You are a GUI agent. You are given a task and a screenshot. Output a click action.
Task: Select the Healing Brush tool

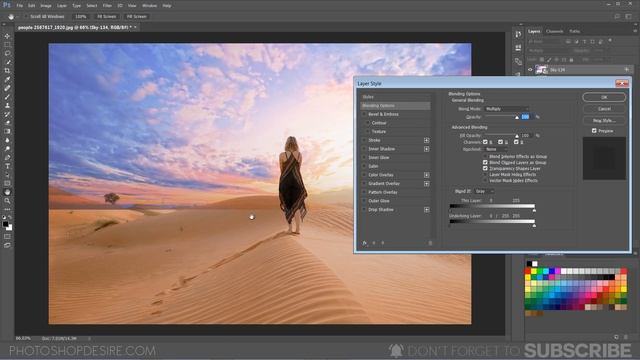[x=7, y=88]
